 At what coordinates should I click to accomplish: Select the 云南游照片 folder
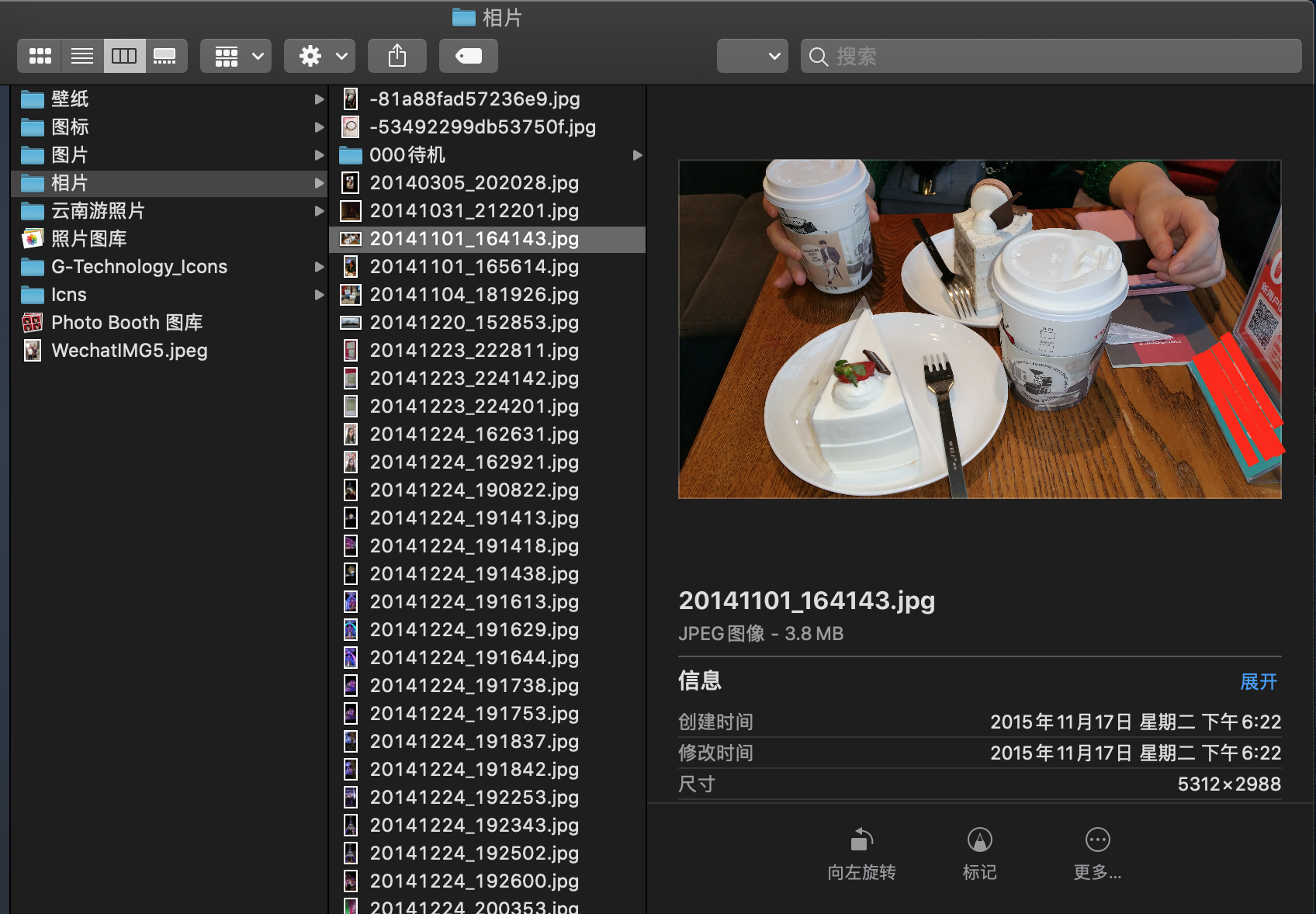click(171, 211)
